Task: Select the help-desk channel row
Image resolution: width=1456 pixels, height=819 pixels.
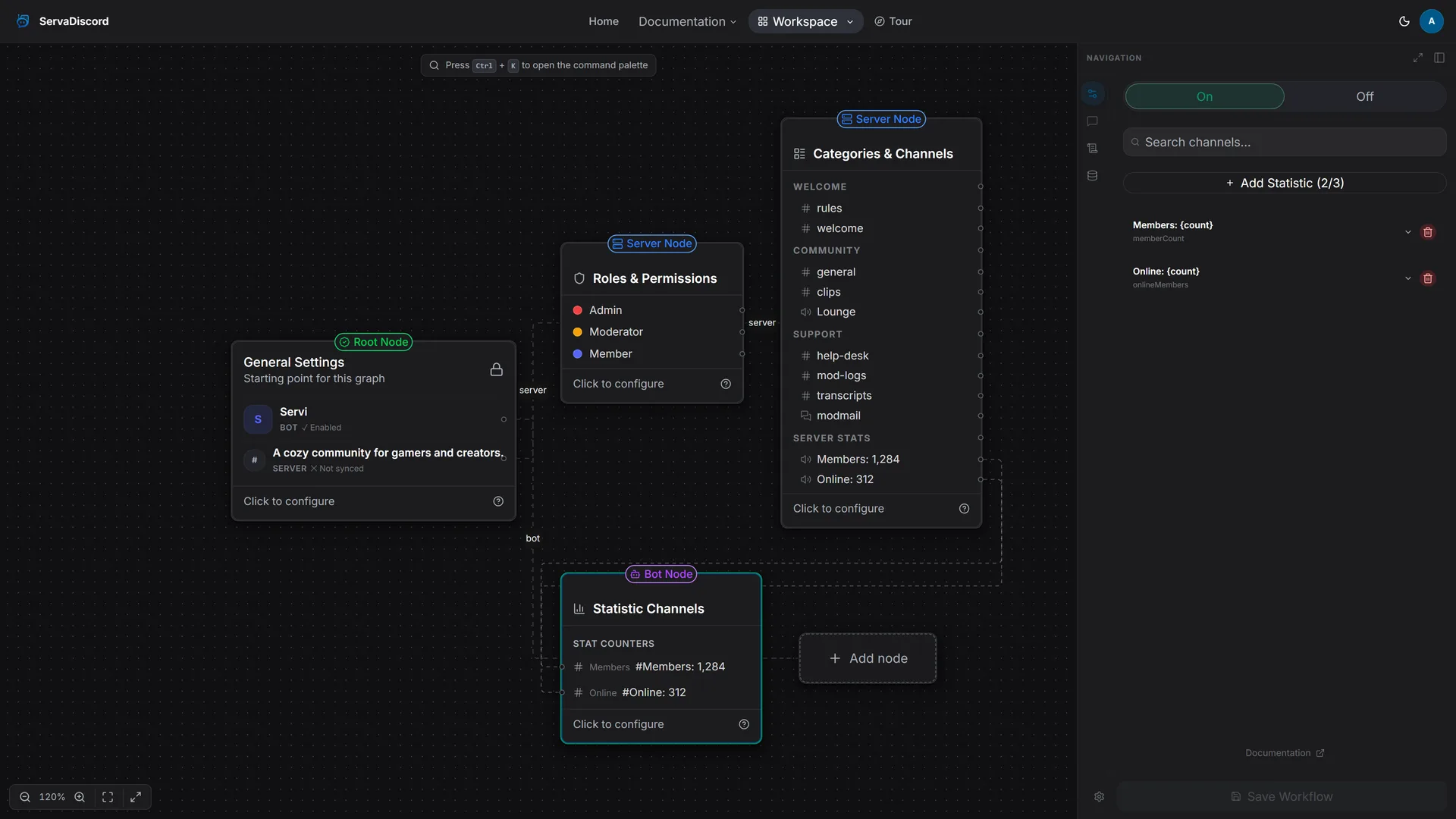Action: (881, 356)
